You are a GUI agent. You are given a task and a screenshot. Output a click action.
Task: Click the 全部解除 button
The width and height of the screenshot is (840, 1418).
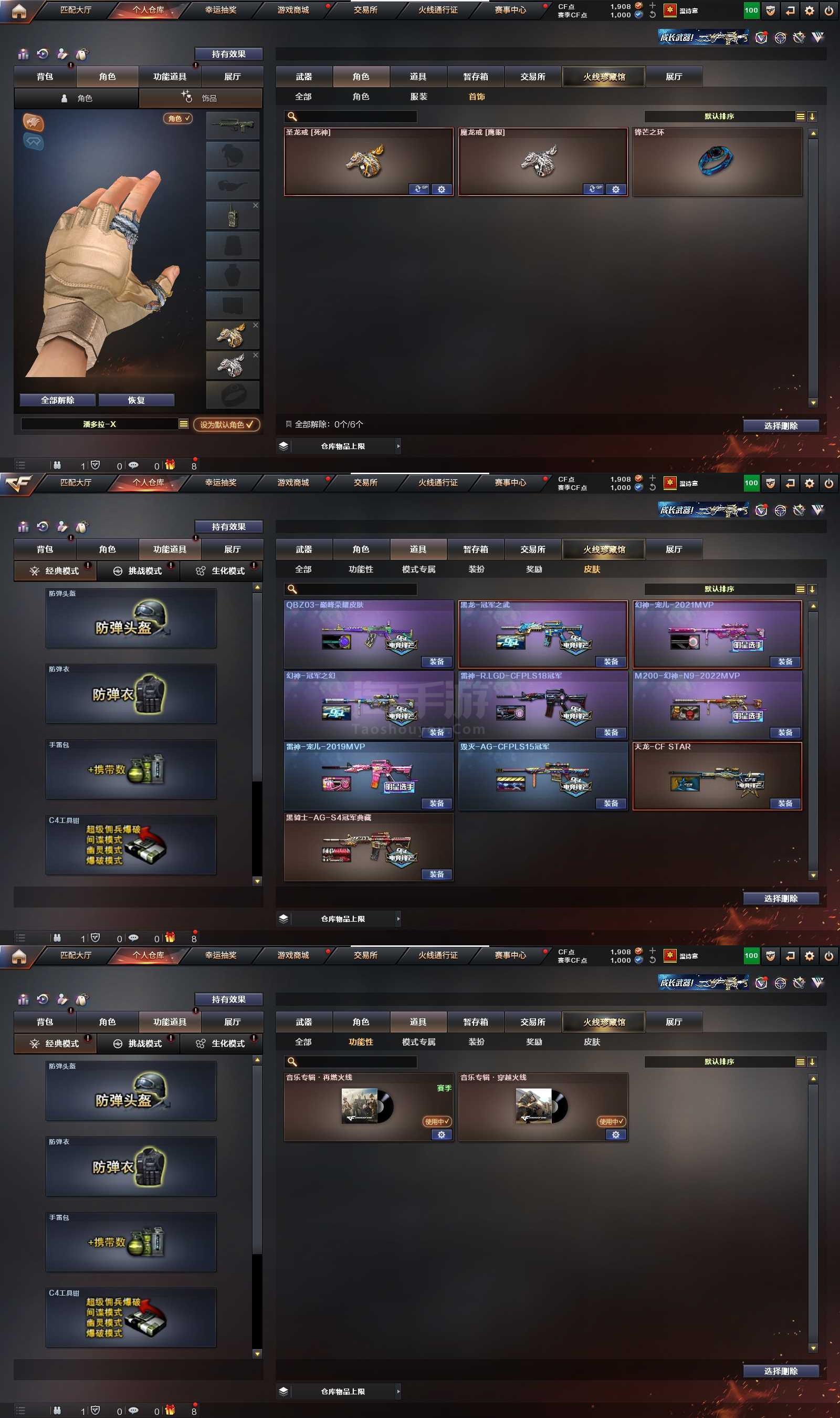(x=58, y=400)
